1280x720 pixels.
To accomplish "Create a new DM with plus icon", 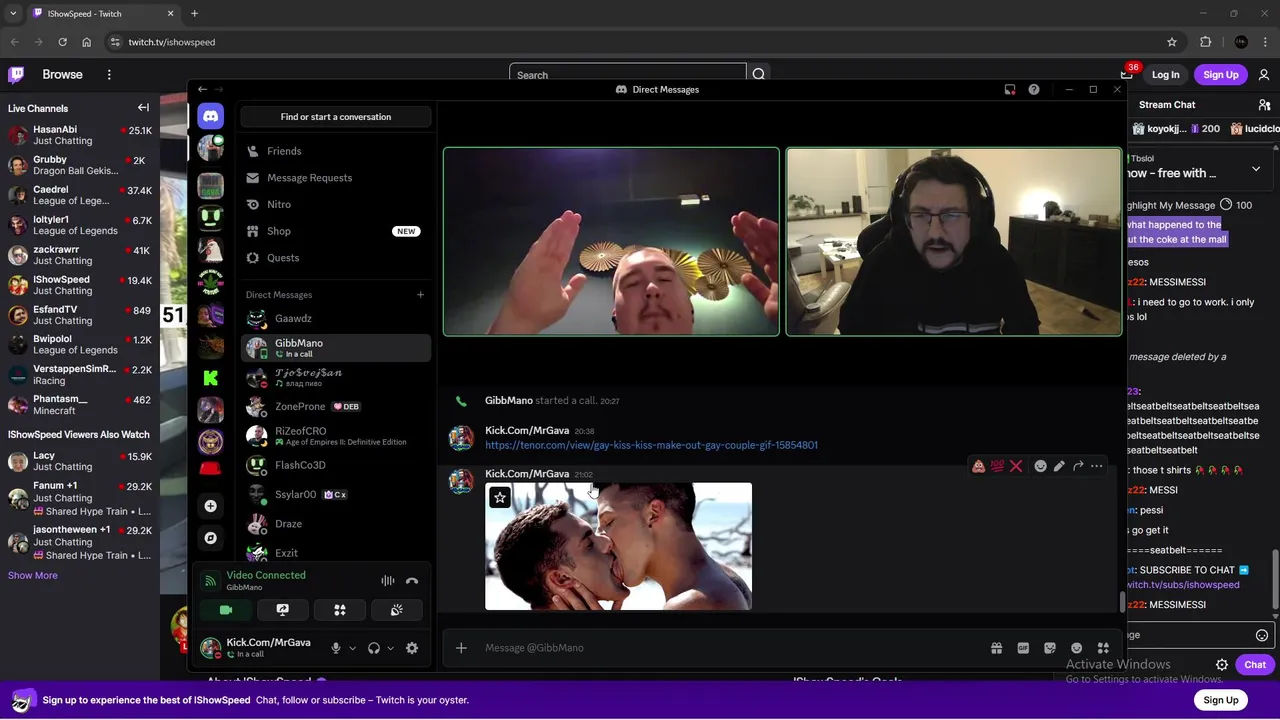I will [x=420, y=295].
